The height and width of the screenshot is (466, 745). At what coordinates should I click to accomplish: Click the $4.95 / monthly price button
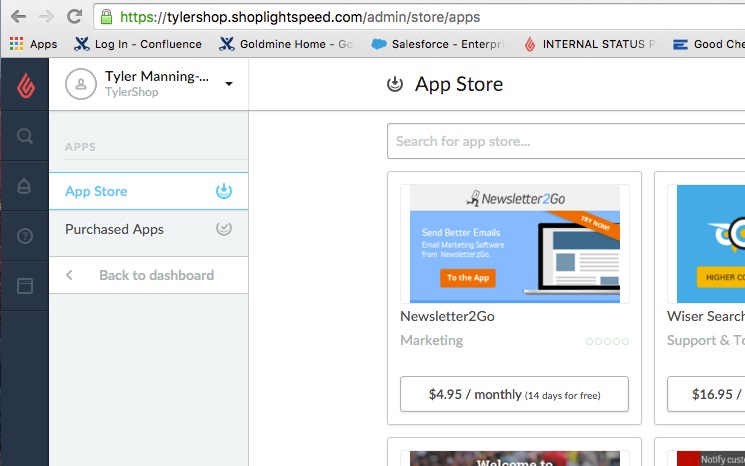coord(514,394)
